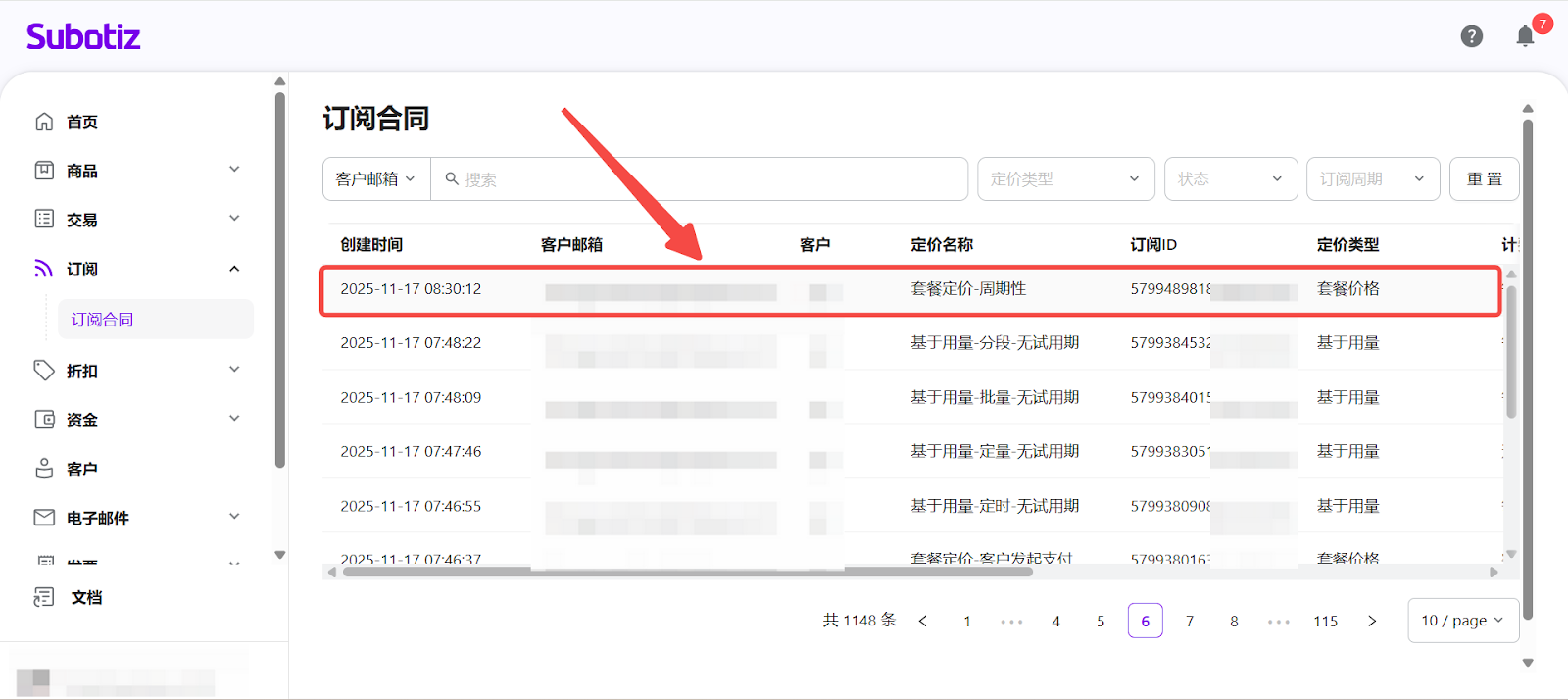Open the 定价类型 filter dropdown
The image size is (1568, 700).
pyautogui.click(x=1065, y=179)
